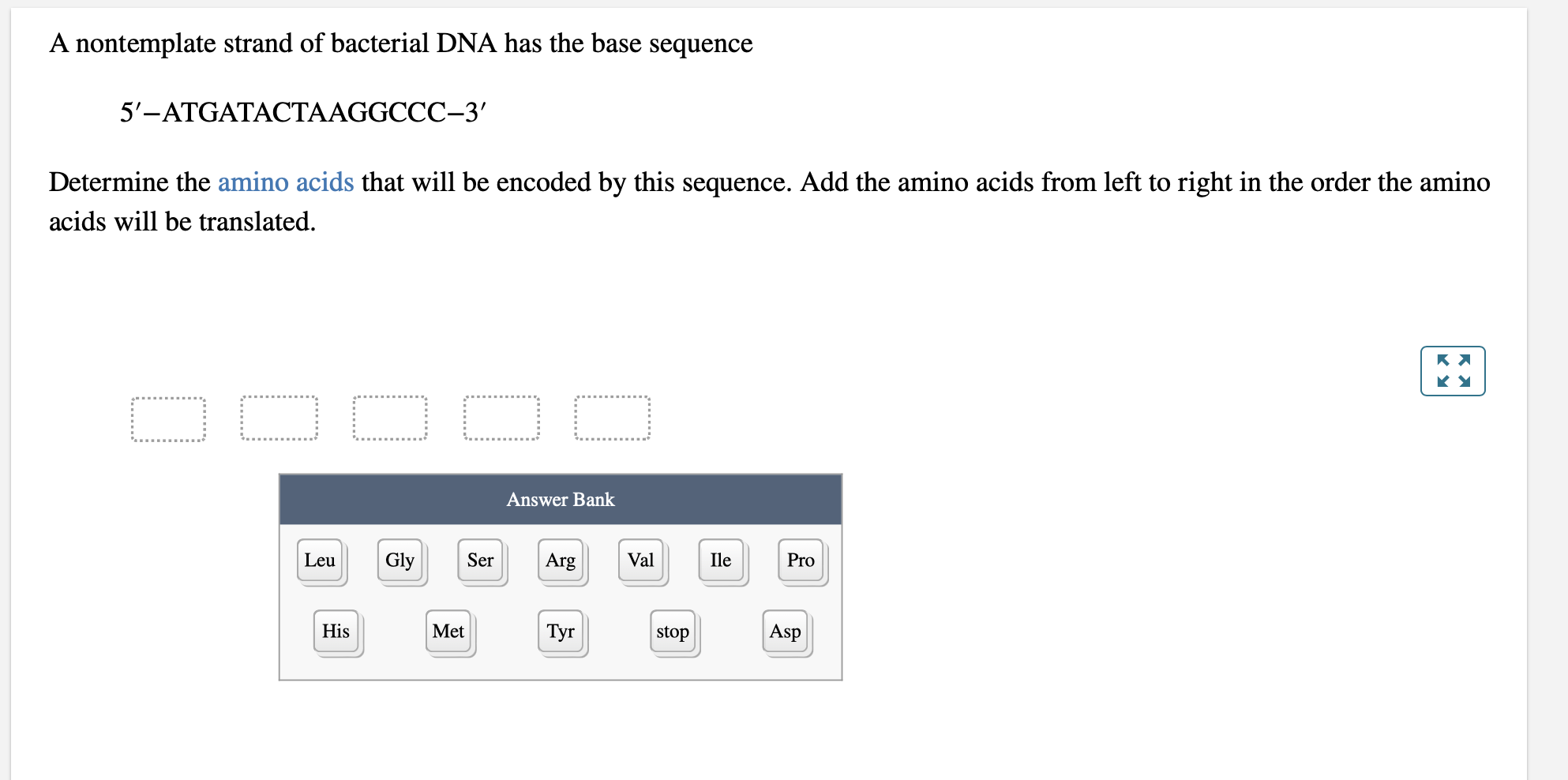This screenshot has width=1568, height=780.
Task: Open the amino acids hyperlink
Action: (x=286, y=182)
